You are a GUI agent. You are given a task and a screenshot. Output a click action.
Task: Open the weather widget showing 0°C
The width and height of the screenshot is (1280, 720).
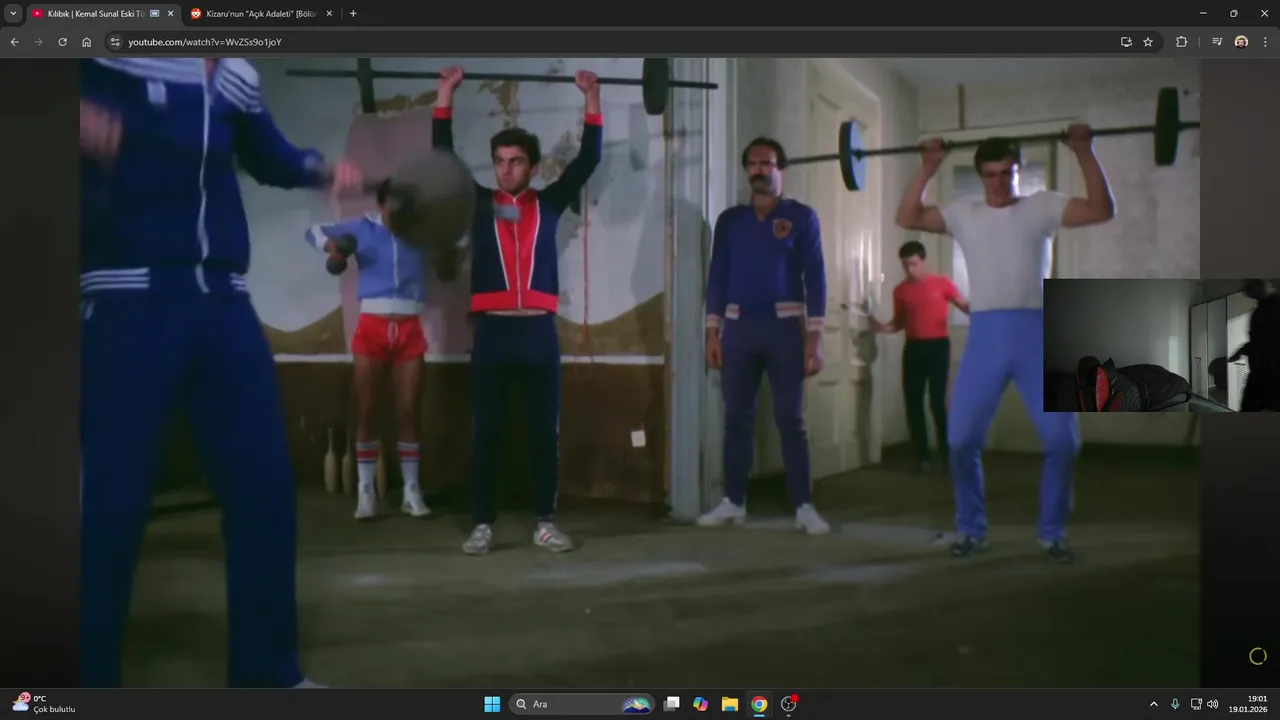pyautogui.click(x=44, y=704)
